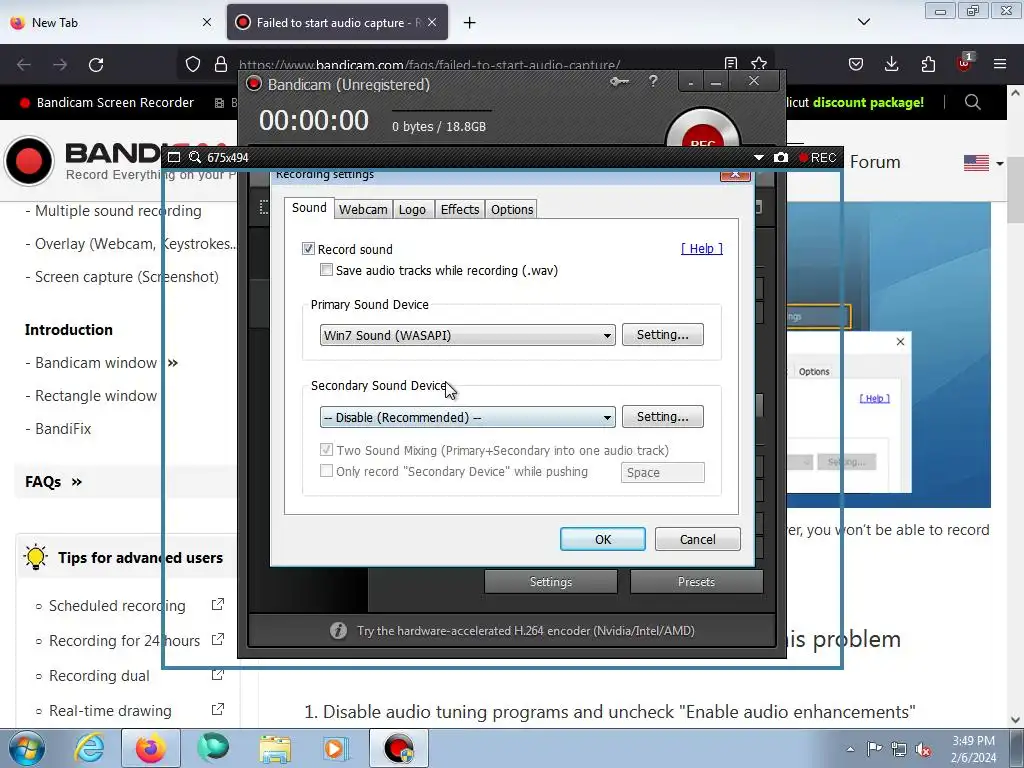
Task: Toggle reader view icon in address bar
Action: 731,63
